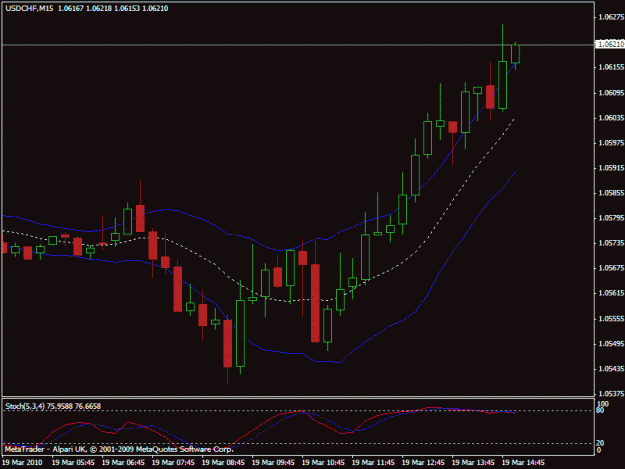Click the 1.05555 price scale label

[x=611, y=319]
